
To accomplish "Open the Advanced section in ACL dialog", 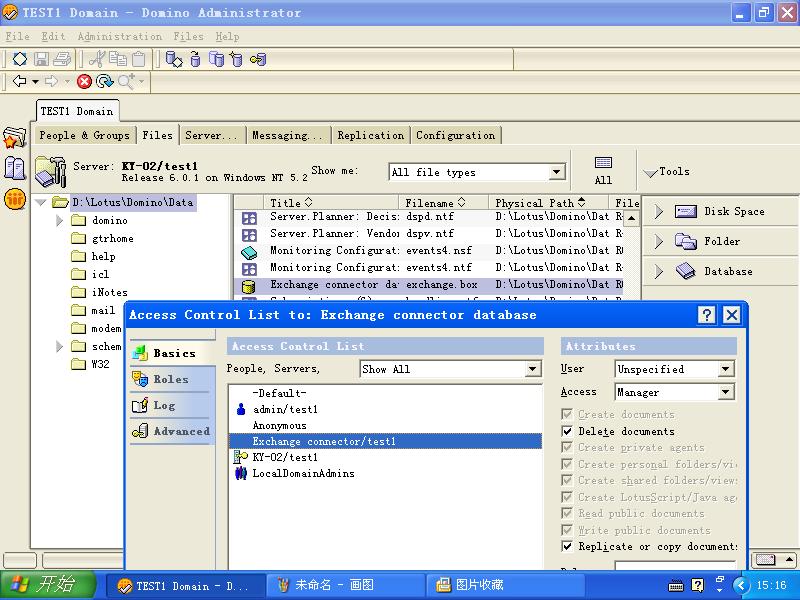I will click(170, 432).
